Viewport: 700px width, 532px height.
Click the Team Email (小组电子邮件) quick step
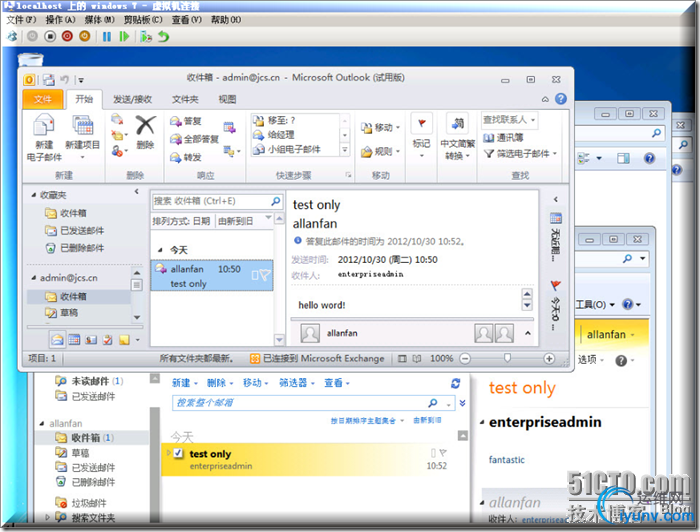(x=287, y=150)
